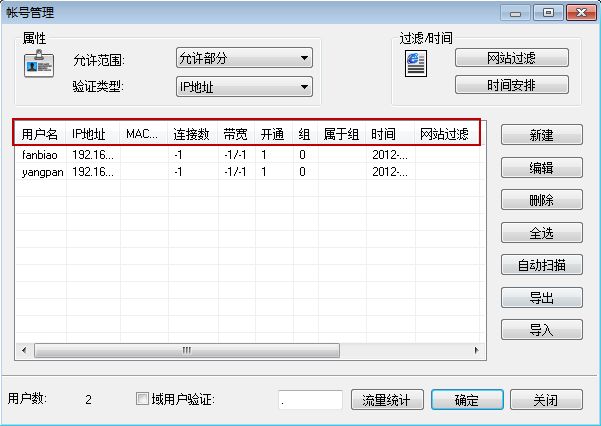
Task: Click the domain input field beside 域用户验证
Action: point(310,400)
